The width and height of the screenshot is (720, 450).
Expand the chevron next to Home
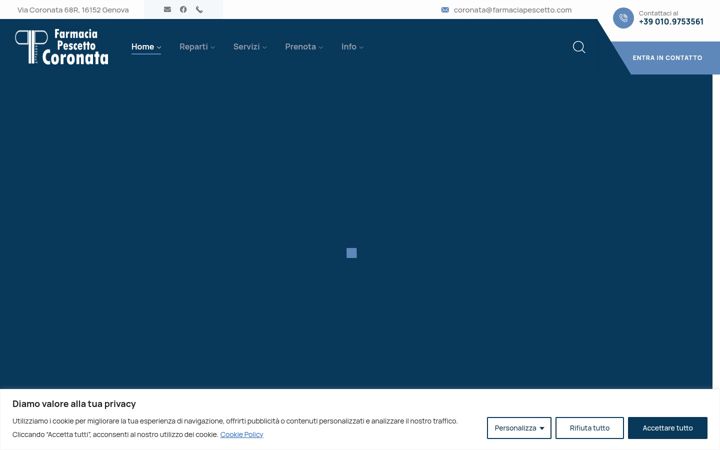point(159,47)
